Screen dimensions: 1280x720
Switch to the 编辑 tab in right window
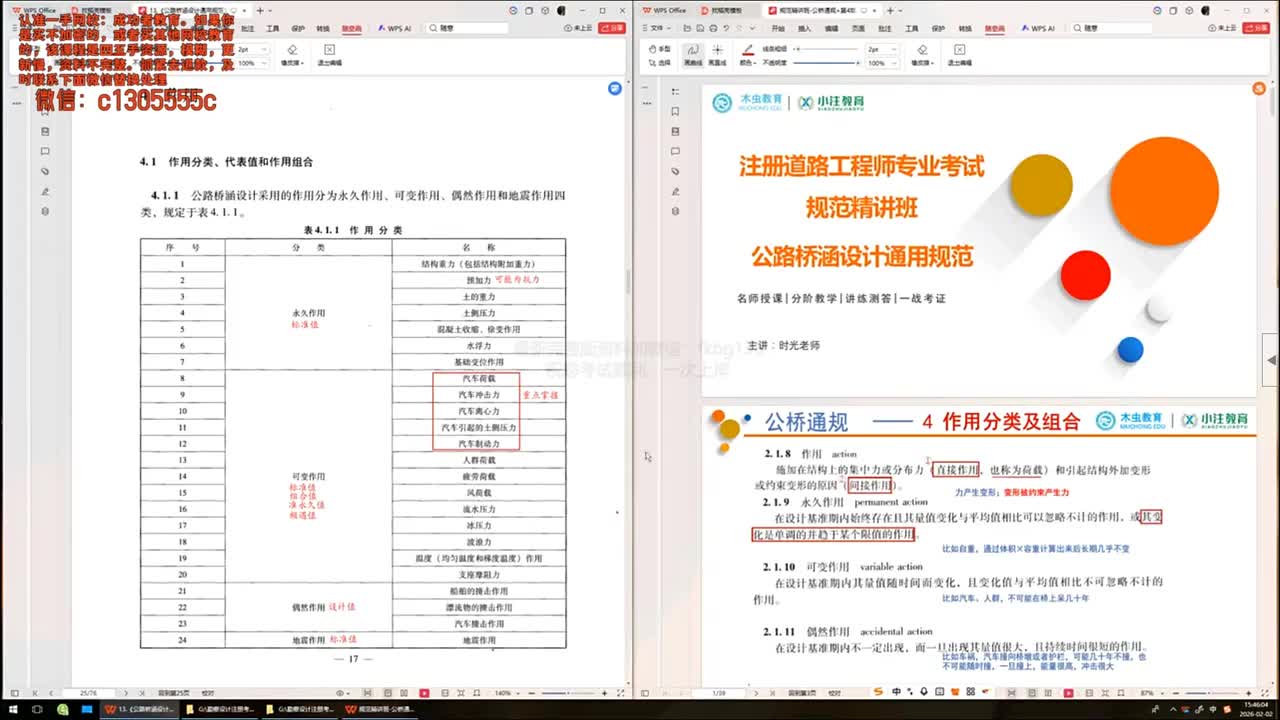pyautogui.click(x=832, y=29)
